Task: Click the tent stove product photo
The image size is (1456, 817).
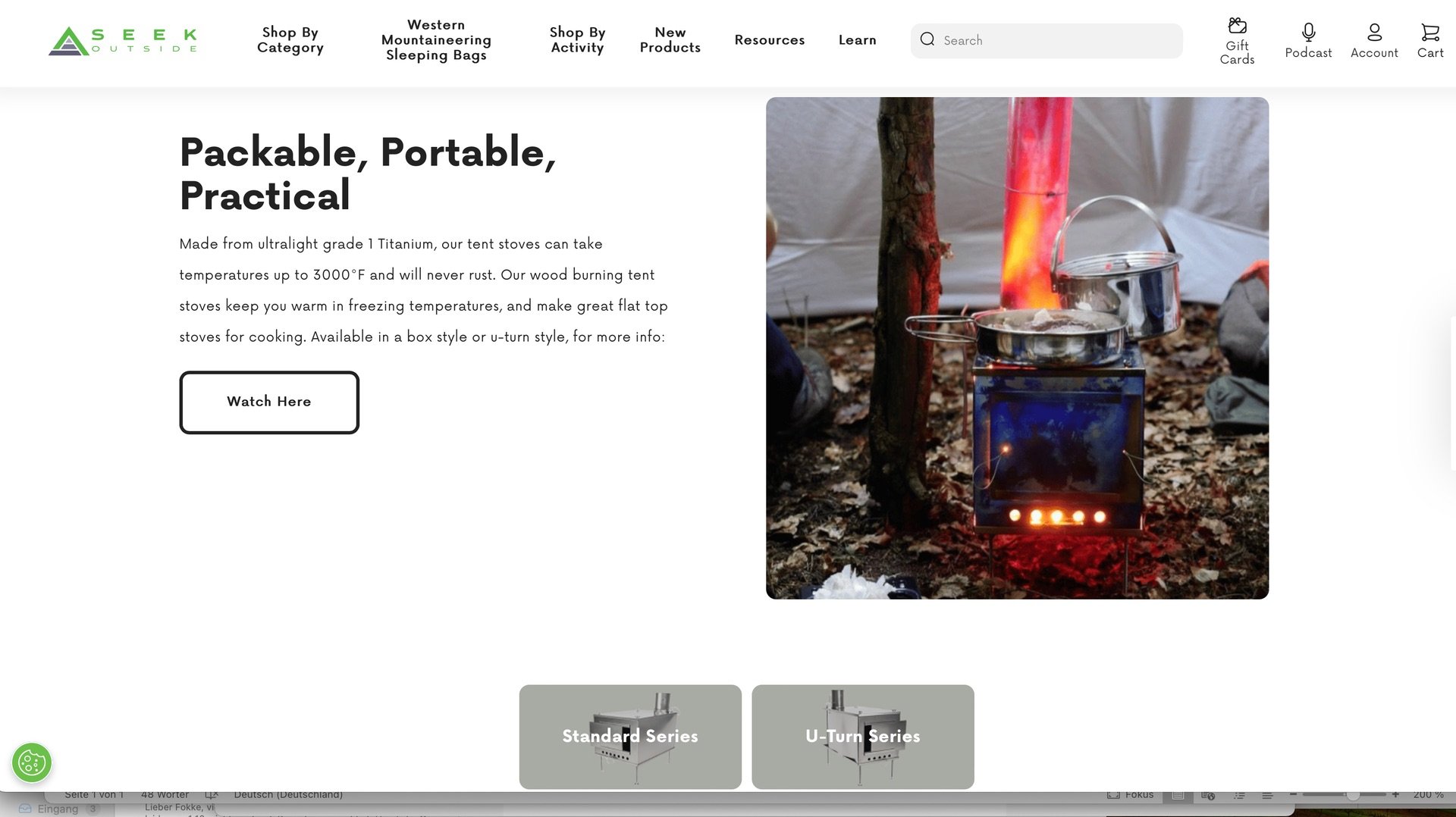Action: pyautogui.click(x=1017, y=348)
